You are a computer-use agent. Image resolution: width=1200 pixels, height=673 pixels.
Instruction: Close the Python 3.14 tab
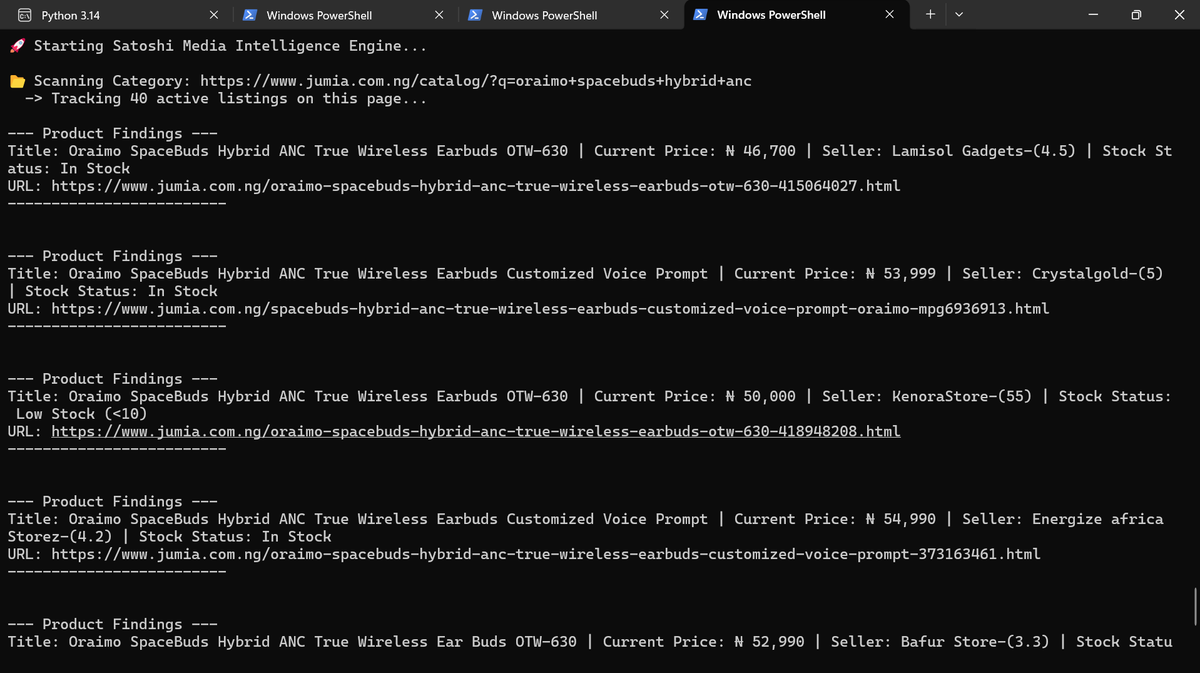point(214,15)
